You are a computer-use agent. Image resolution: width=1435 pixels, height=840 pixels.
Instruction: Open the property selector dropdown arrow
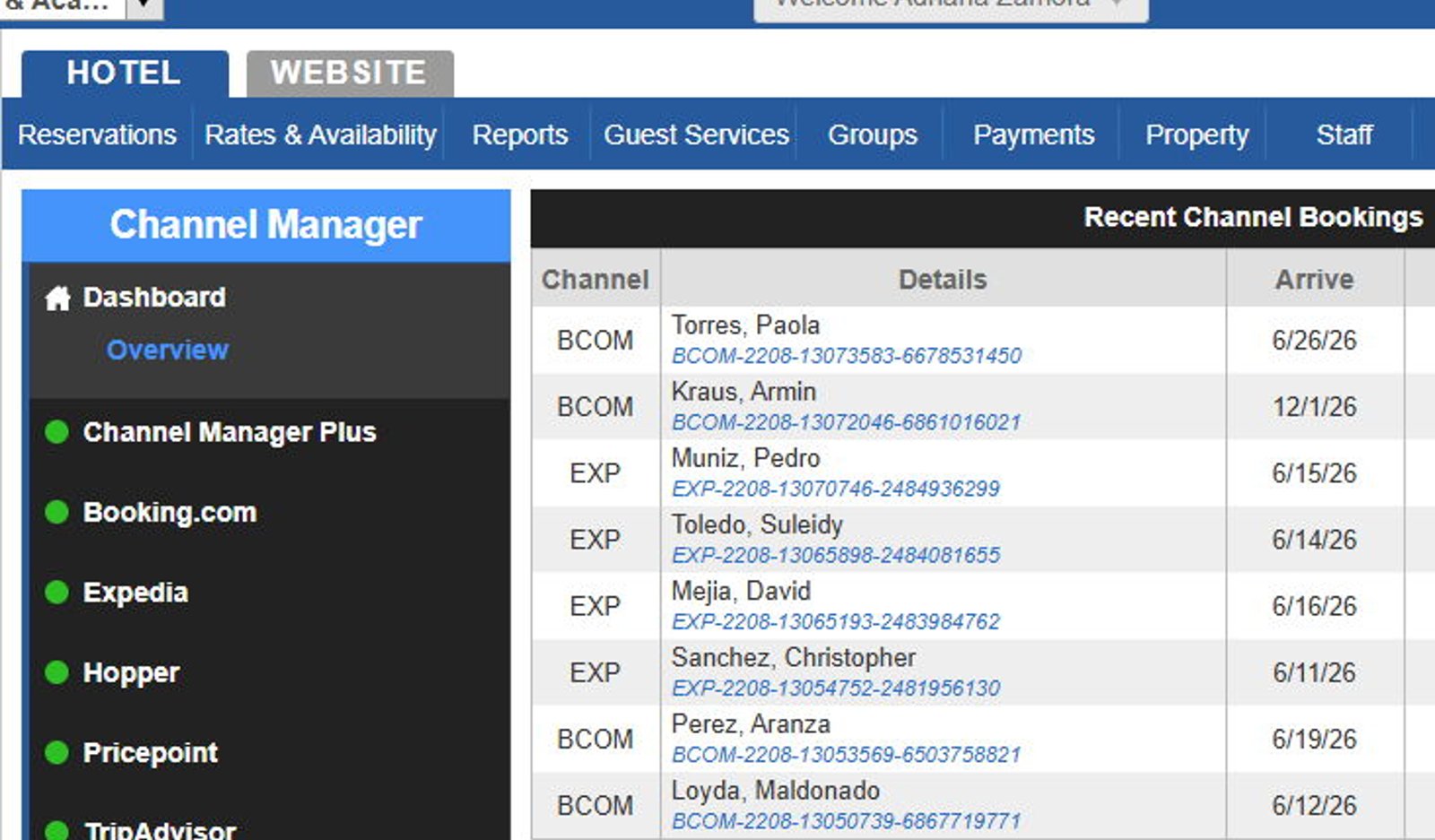click(x=143, y=7)
